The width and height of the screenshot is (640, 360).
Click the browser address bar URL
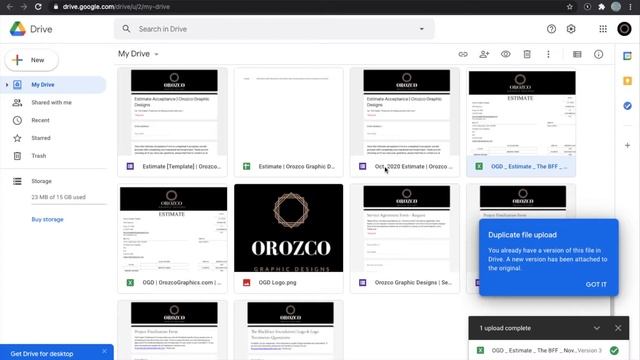(116, 7)
